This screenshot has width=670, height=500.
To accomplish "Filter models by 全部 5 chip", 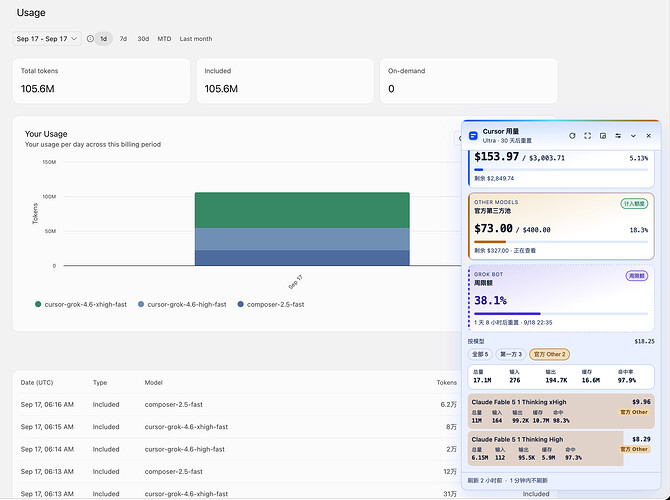I will coord(480,354).
